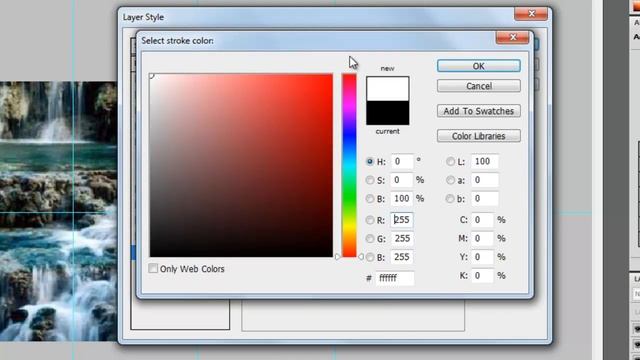Select the RGB blue B radio button

pos(370,257)
